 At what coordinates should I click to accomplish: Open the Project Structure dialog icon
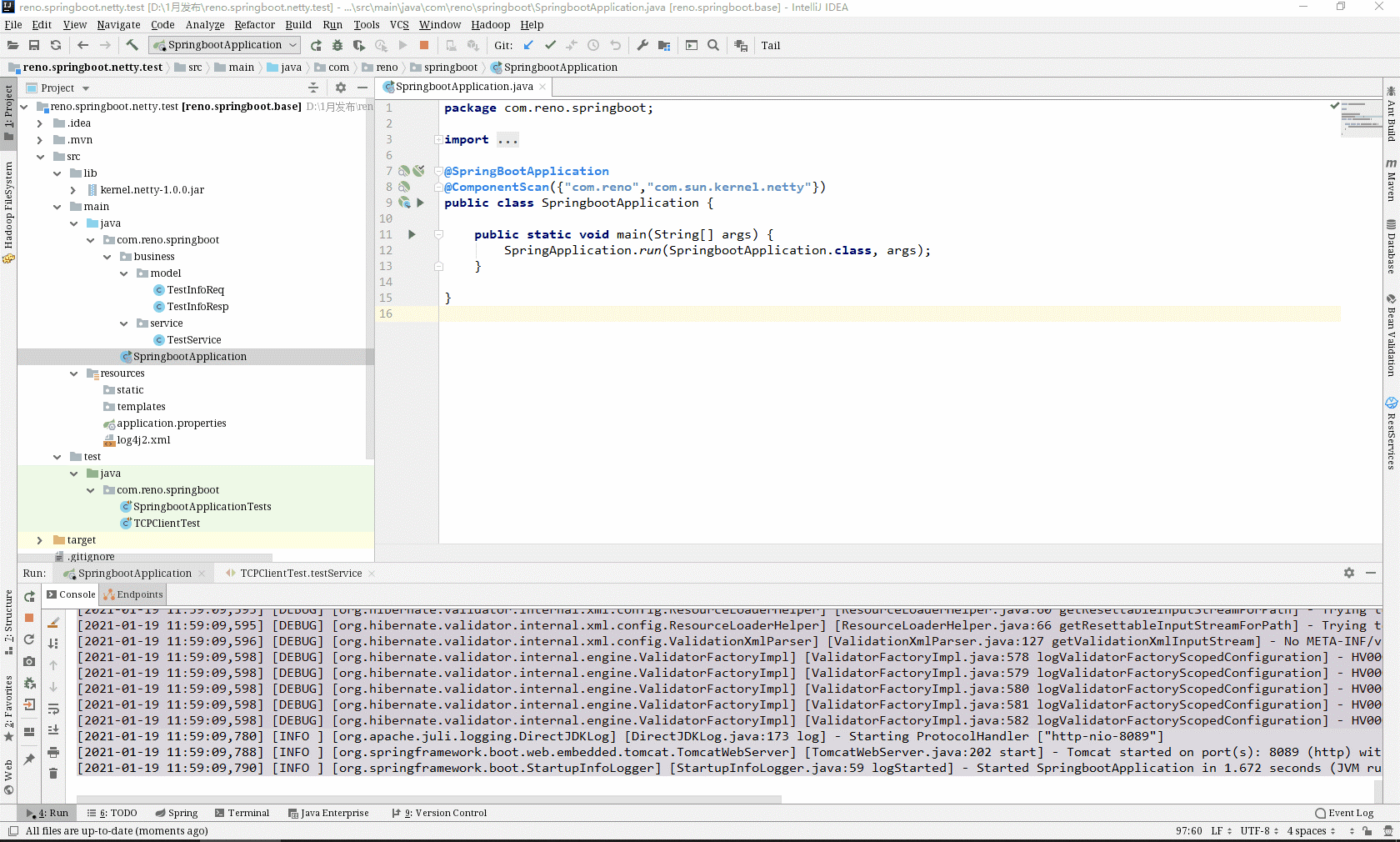tap(664, 46)
